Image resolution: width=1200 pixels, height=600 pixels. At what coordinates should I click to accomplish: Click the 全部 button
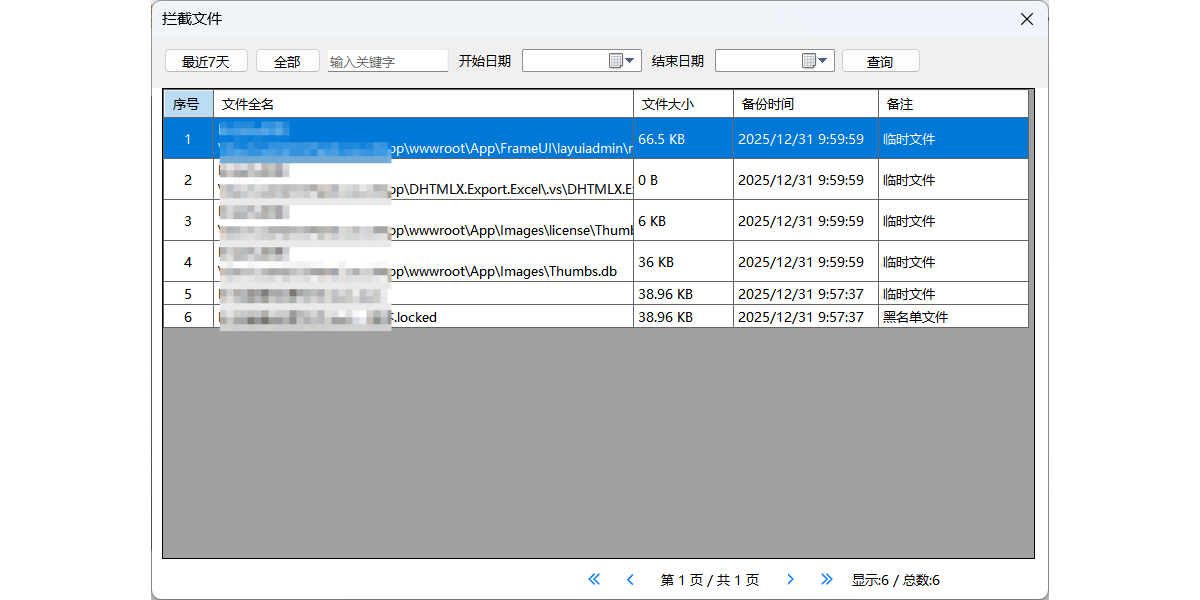coord(287,61)
